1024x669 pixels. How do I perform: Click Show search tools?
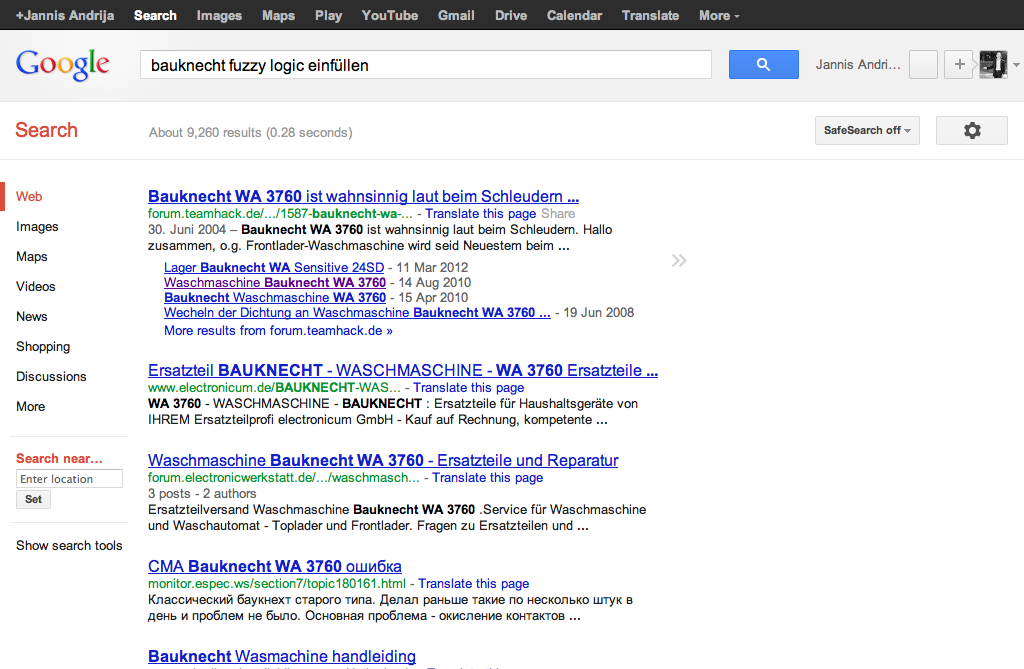(69, 546)
